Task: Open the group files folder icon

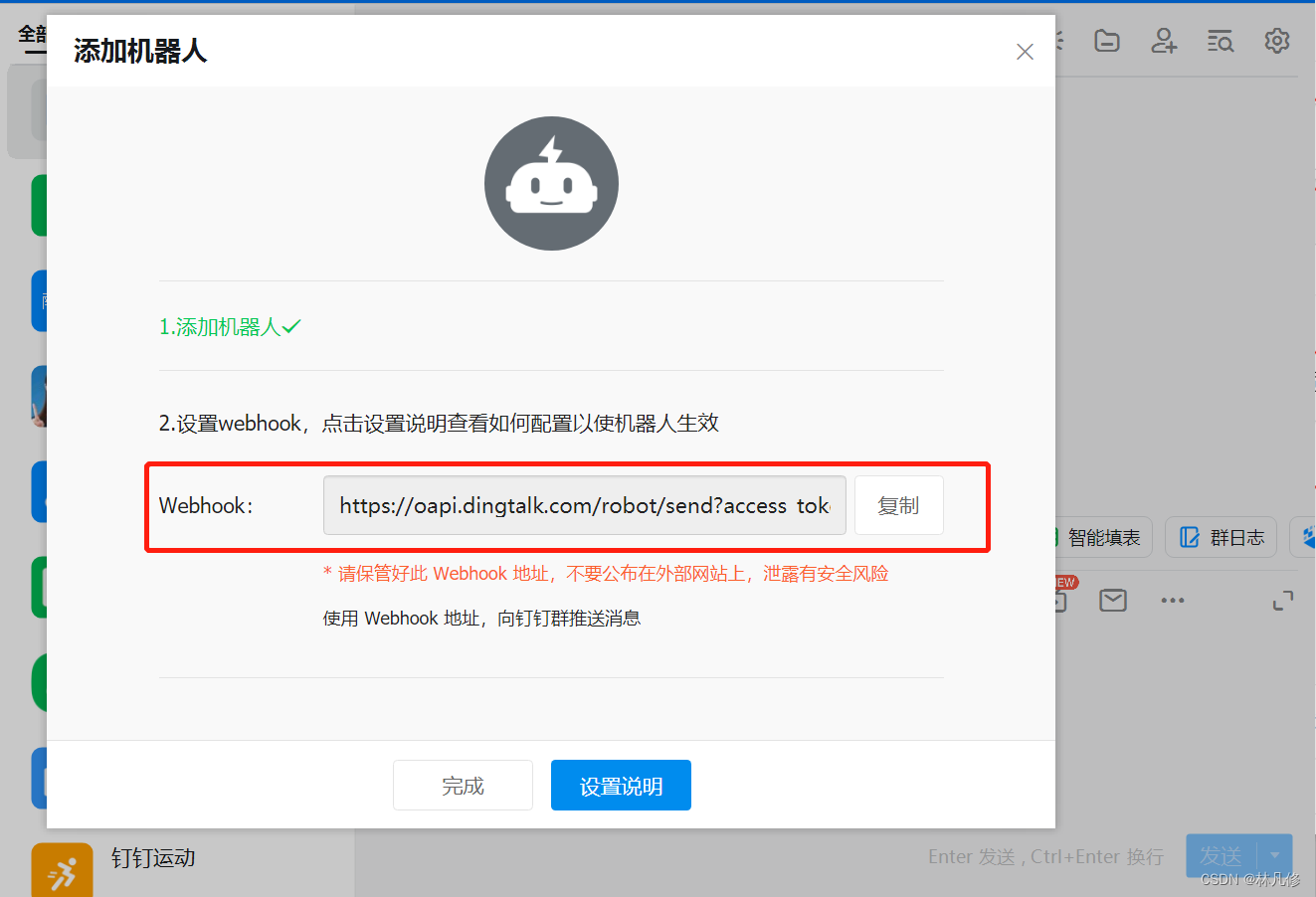Action: click(x=1107, y=41)
